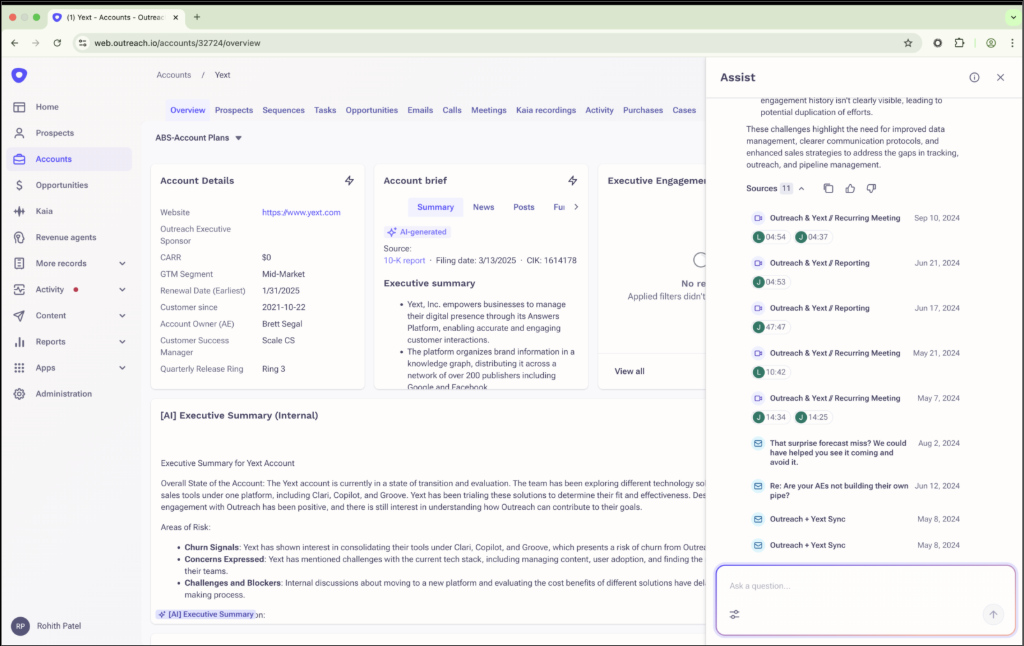The height and width of the screenshot is (646, 1024).
Task: Switch to the Tasks tab
Action: (325, 110)
